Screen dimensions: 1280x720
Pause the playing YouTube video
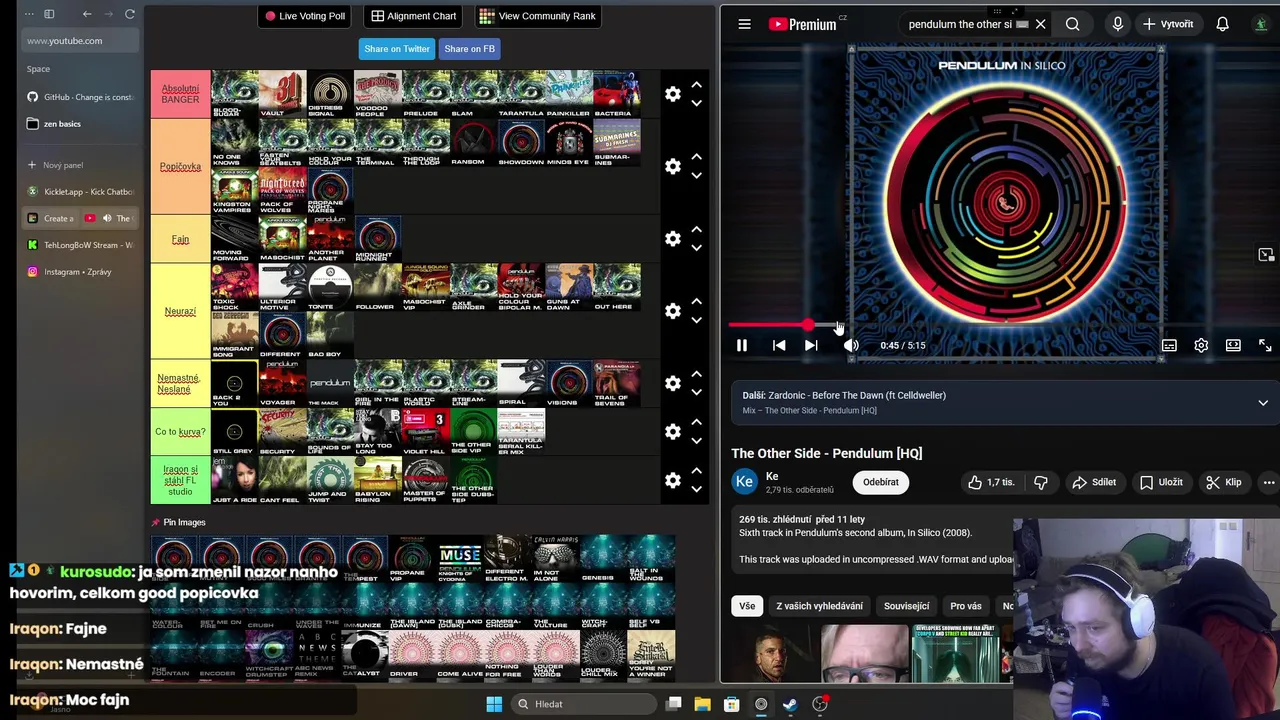742,345
